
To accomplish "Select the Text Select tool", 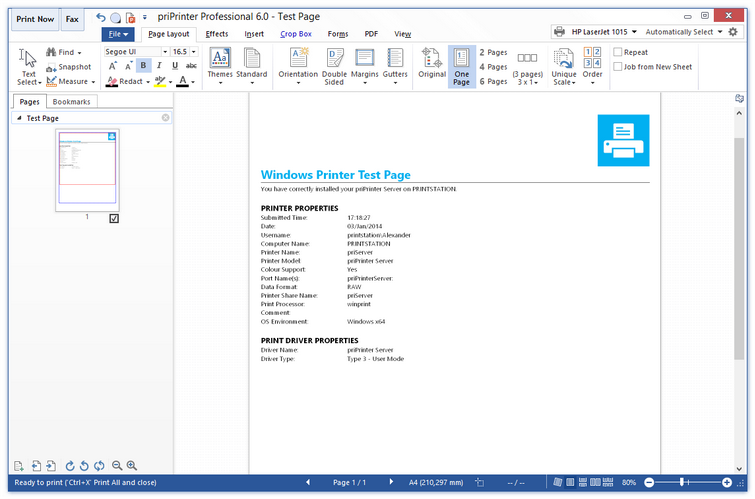I will pos(28,67).
